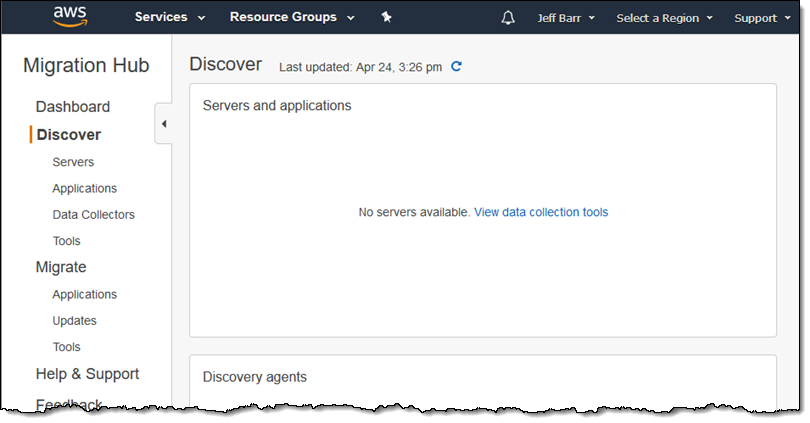
Task: Open Help & Support in the sidebar
Action: [87, 374]
